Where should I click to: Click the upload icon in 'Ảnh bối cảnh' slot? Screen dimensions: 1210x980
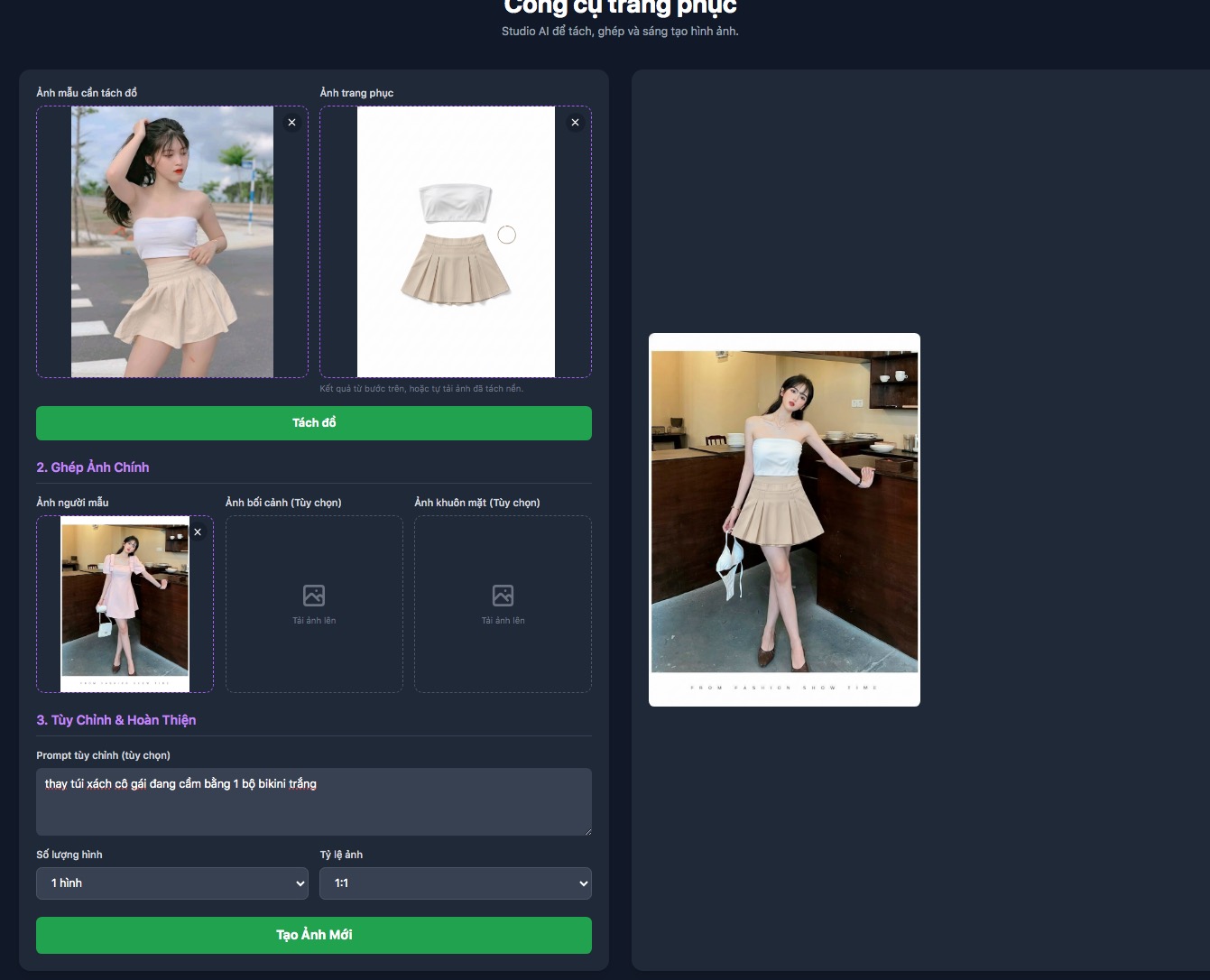(x=314, y=596)
